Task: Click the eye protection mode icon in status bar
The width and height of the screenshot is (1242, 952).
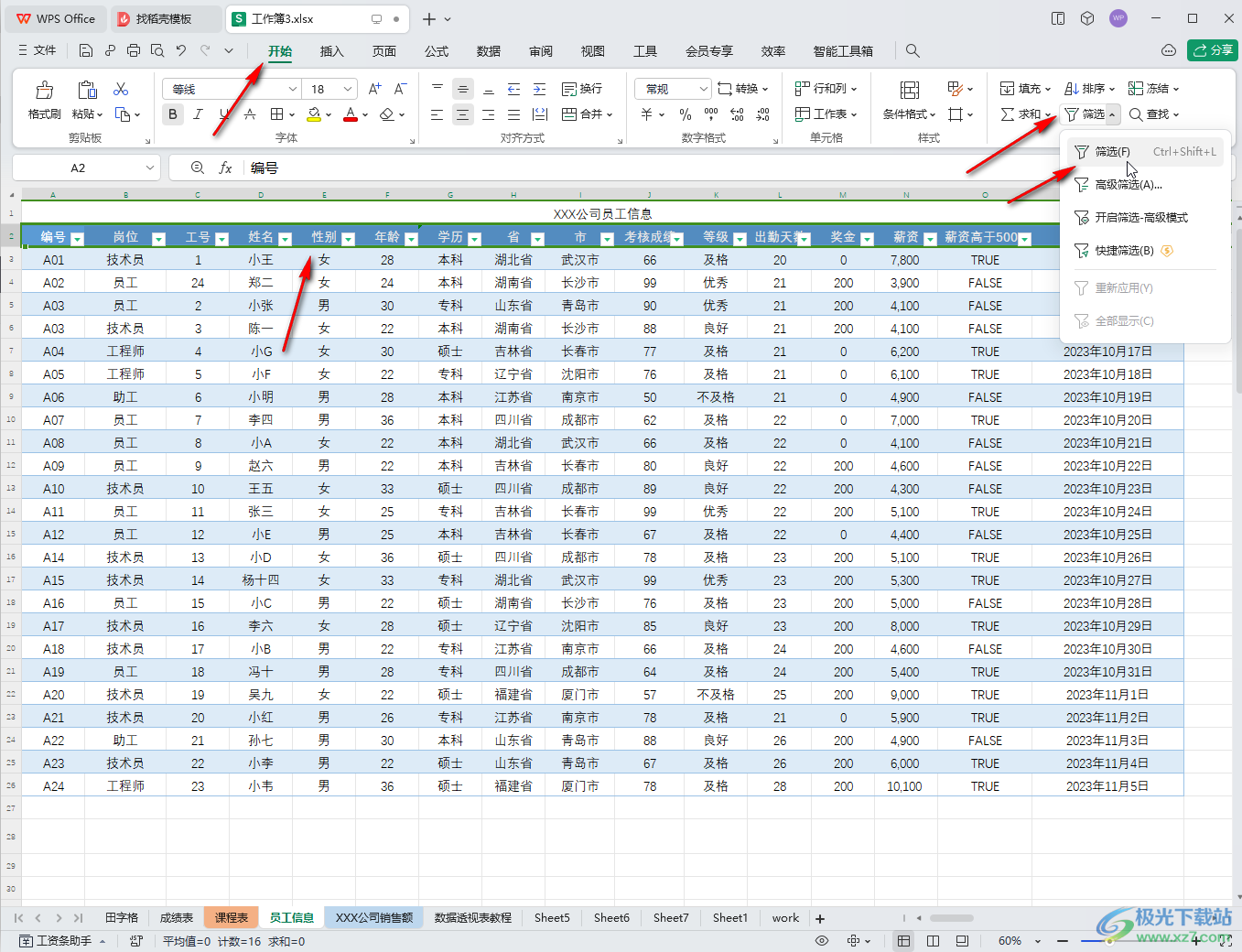Action: point(822,941)
